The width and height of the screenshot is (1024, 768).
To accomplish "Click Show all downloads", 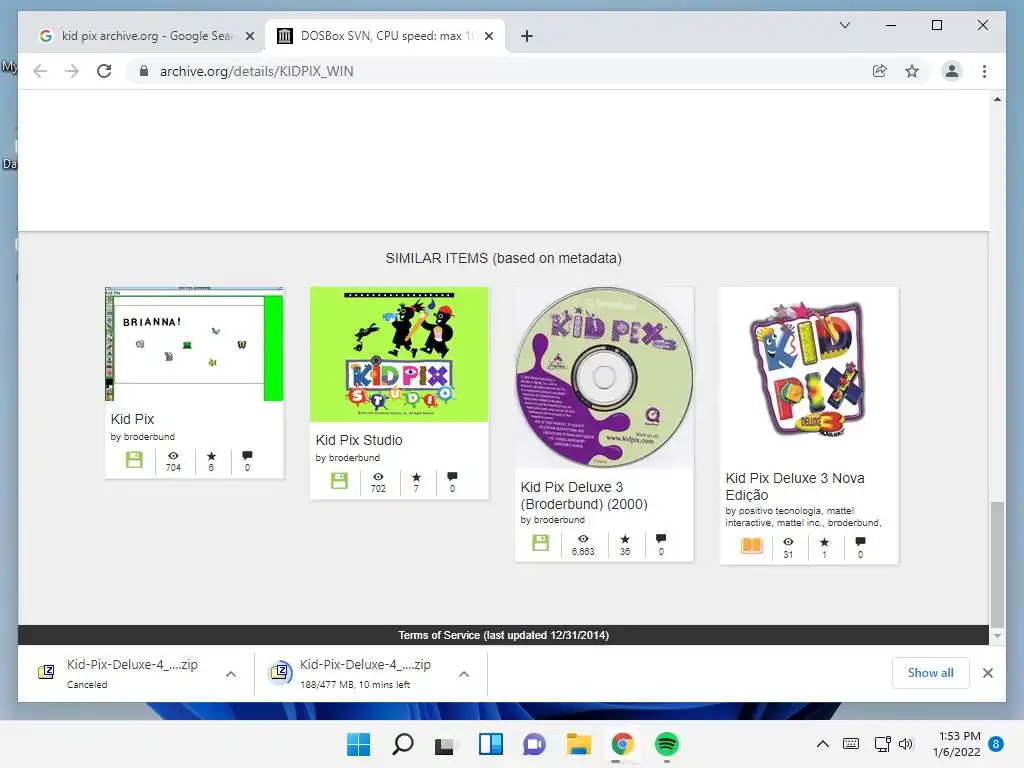I will coord(931,673).
